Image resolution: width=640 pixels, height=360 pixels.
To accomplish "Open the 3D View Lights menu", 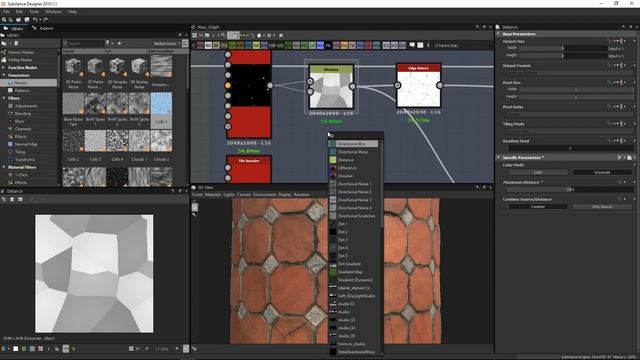I will [x=229, y=195].
